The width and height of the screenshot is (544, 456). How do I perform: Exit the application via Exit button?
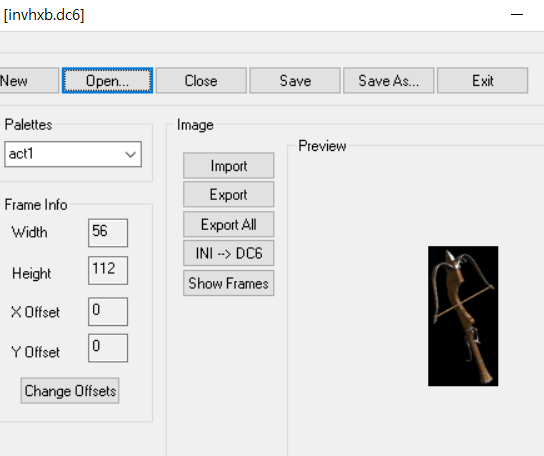click(x=483, y=81)
